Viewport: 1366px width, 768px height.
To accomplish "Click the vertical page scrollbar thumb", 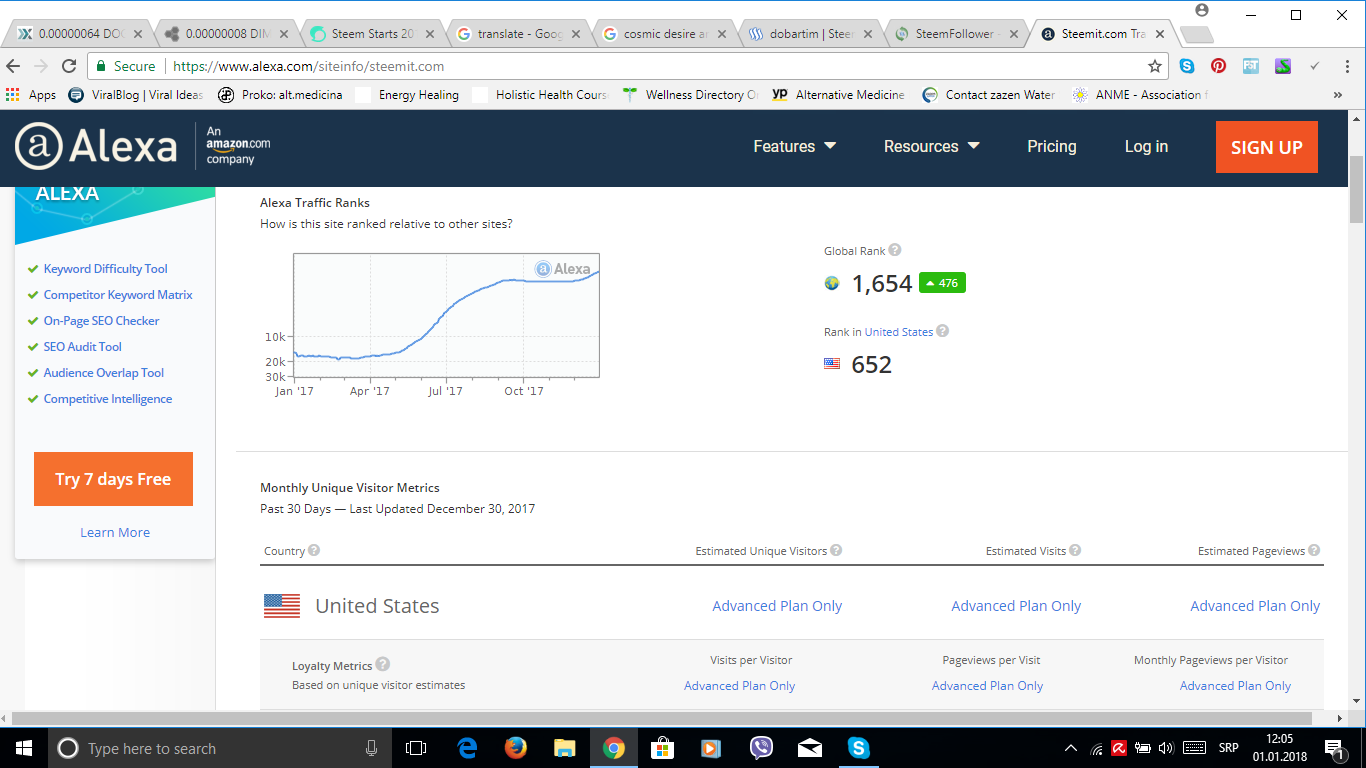I will tap(1356, 190).
